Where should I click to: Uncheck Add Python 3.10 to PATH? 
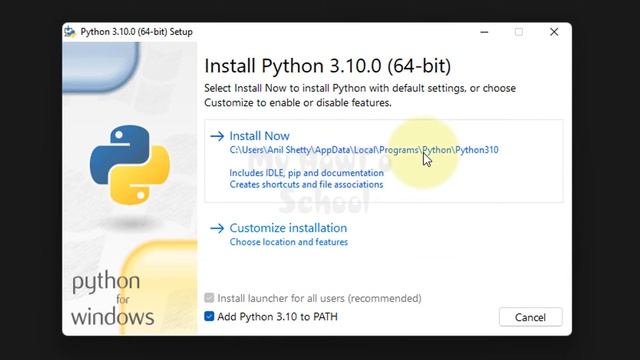tap(209, 316)
